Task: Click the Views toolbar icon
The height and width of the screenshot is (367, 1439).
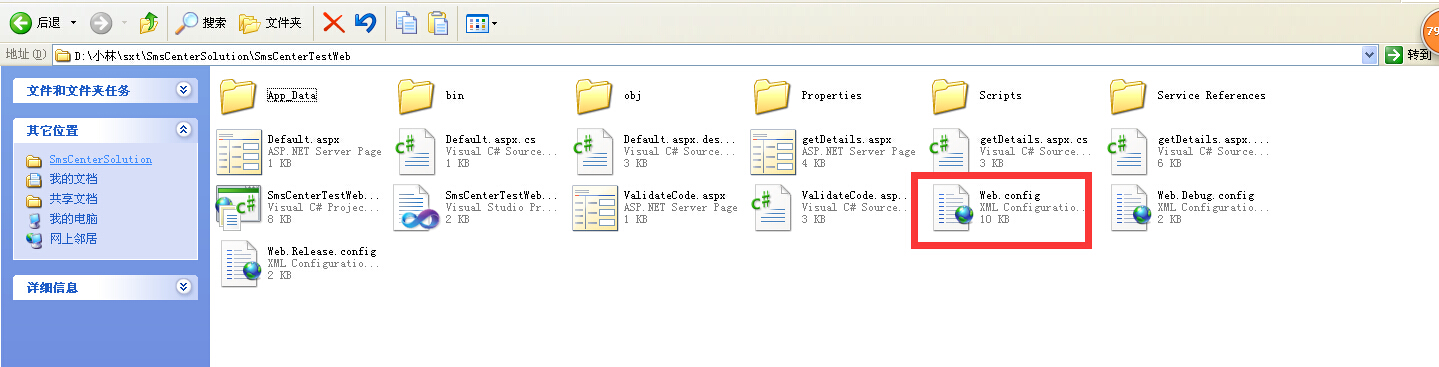Action: [x=476, y=22]
